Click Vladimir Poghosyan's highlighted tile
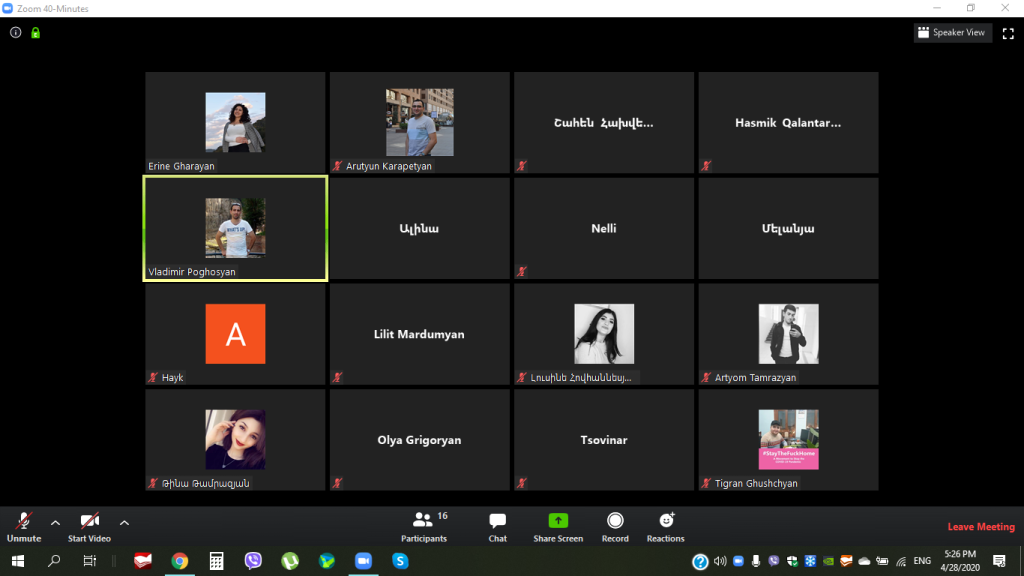 coord(235,229)
